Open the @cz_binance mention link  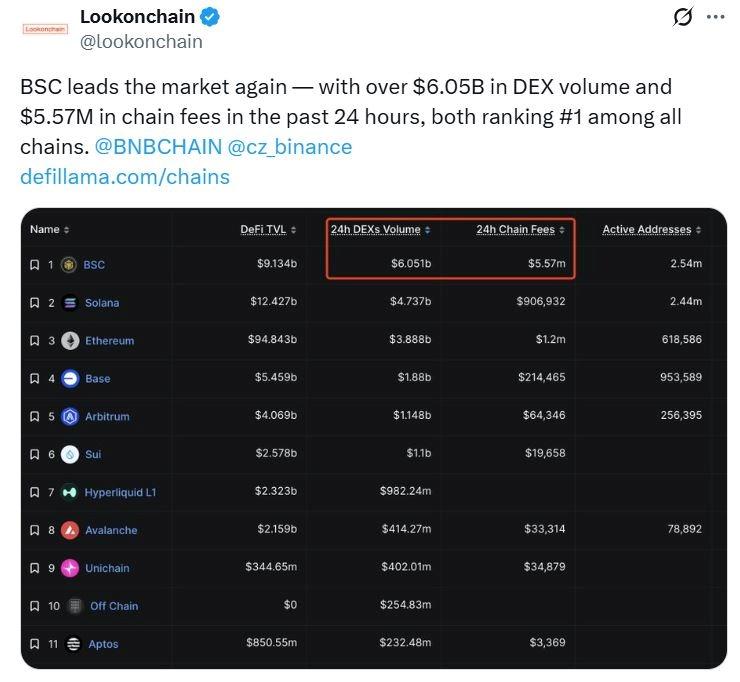pos(290,147)
